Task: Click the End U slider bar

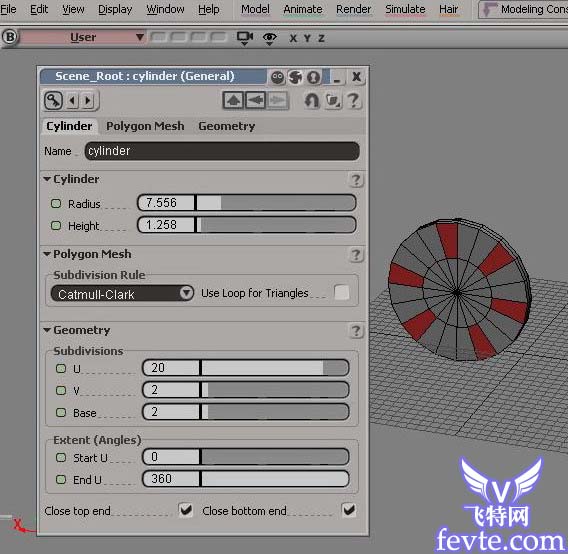Action: (x=275, y=479)
